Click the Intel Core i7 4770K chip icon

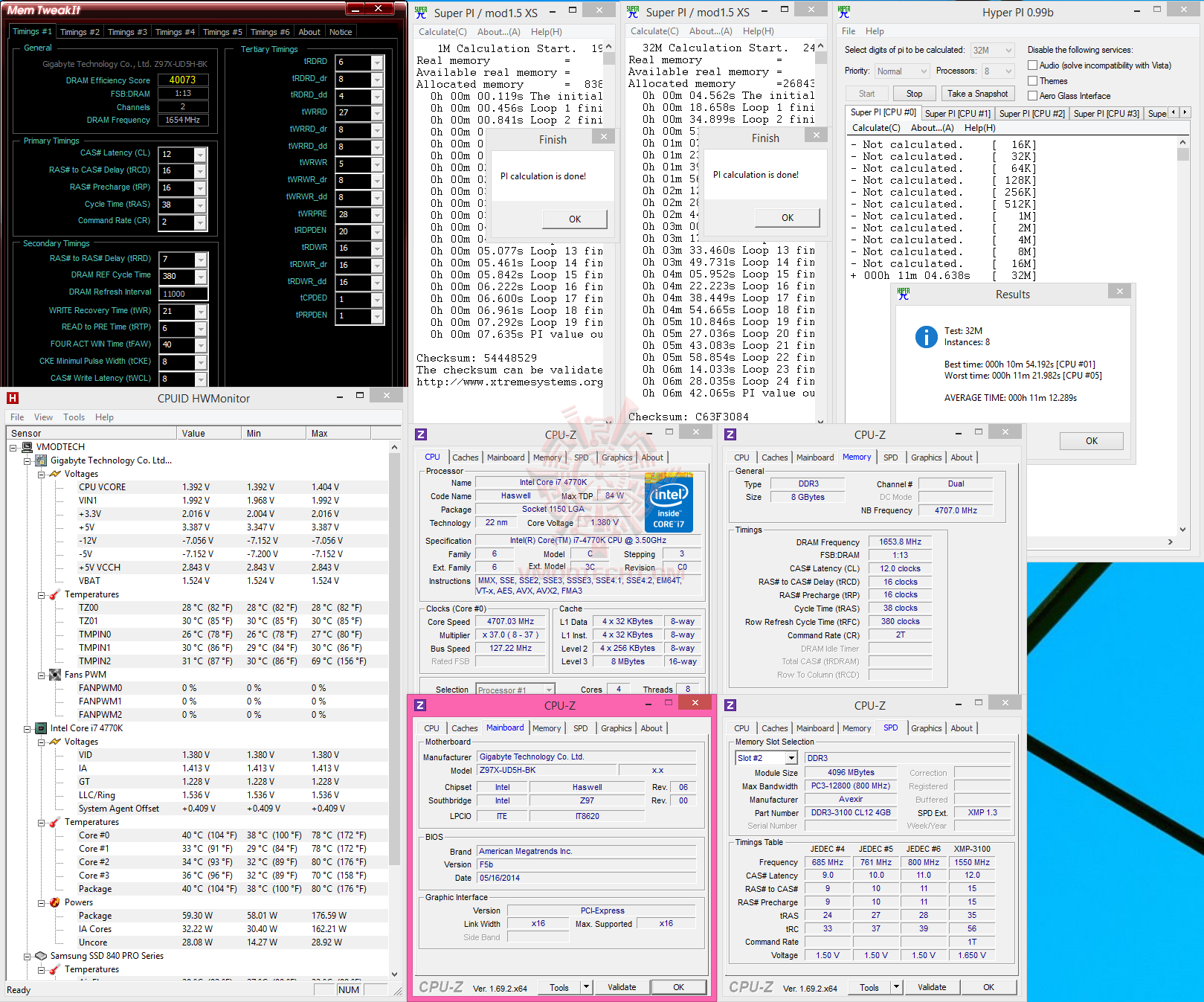point(42,728)
